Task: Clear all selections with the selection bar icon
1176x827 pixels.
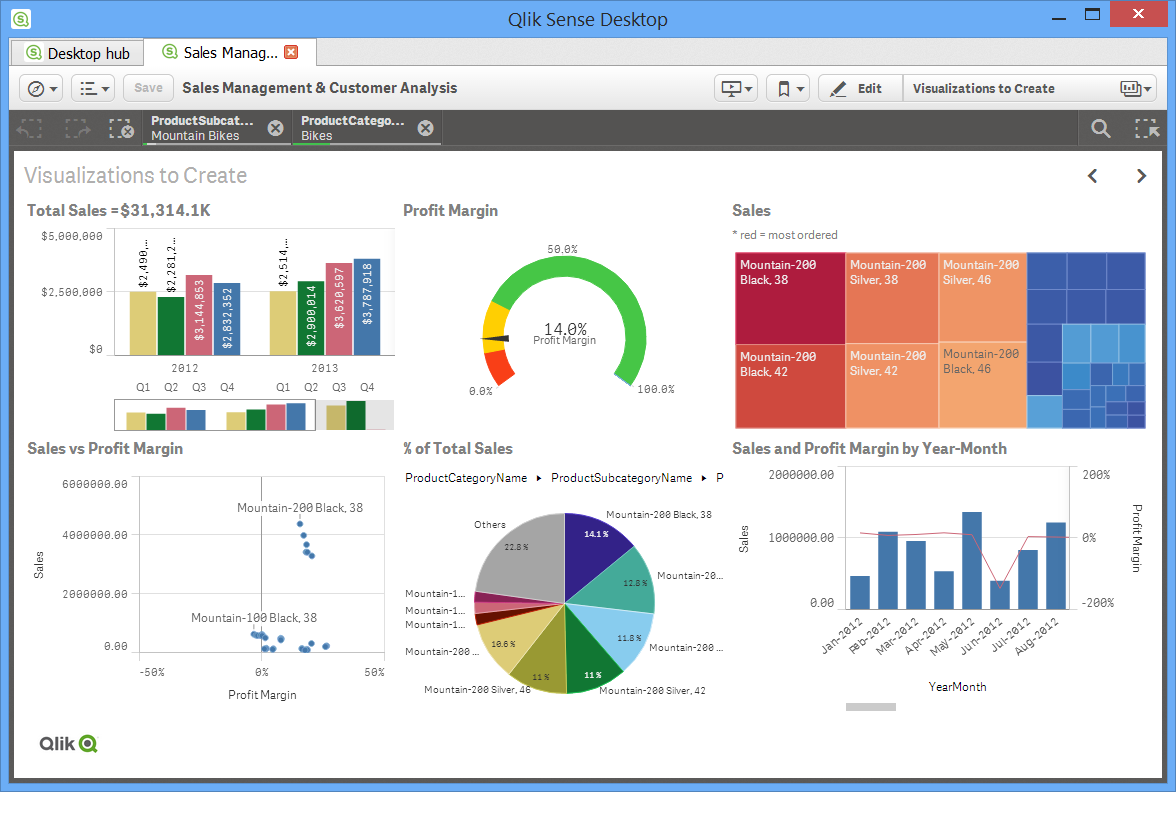Action: point(121,129)
